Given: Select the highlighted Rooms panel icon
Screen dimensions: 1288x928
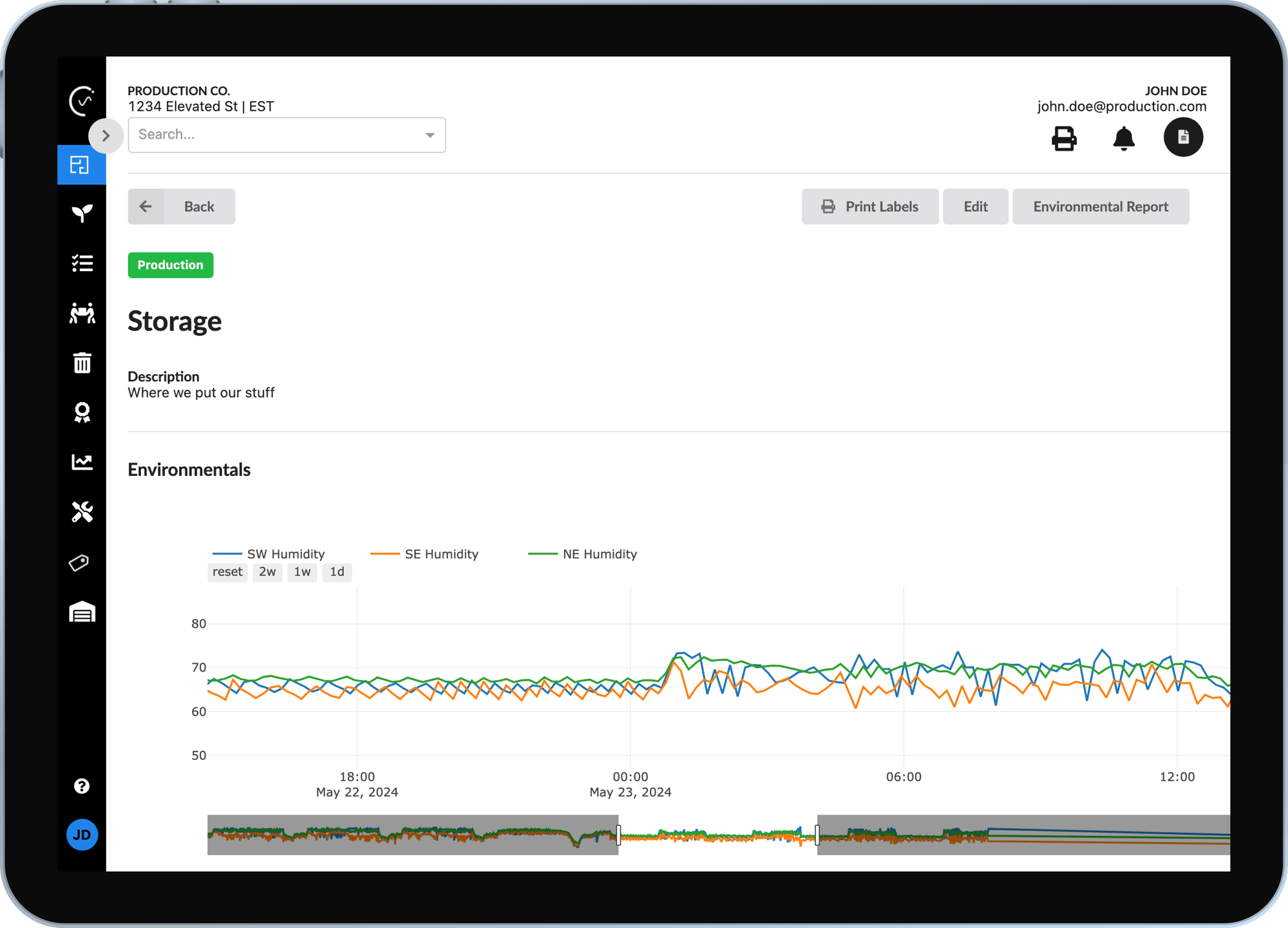Looking at the screenshot, I should (x=81, y=165).
